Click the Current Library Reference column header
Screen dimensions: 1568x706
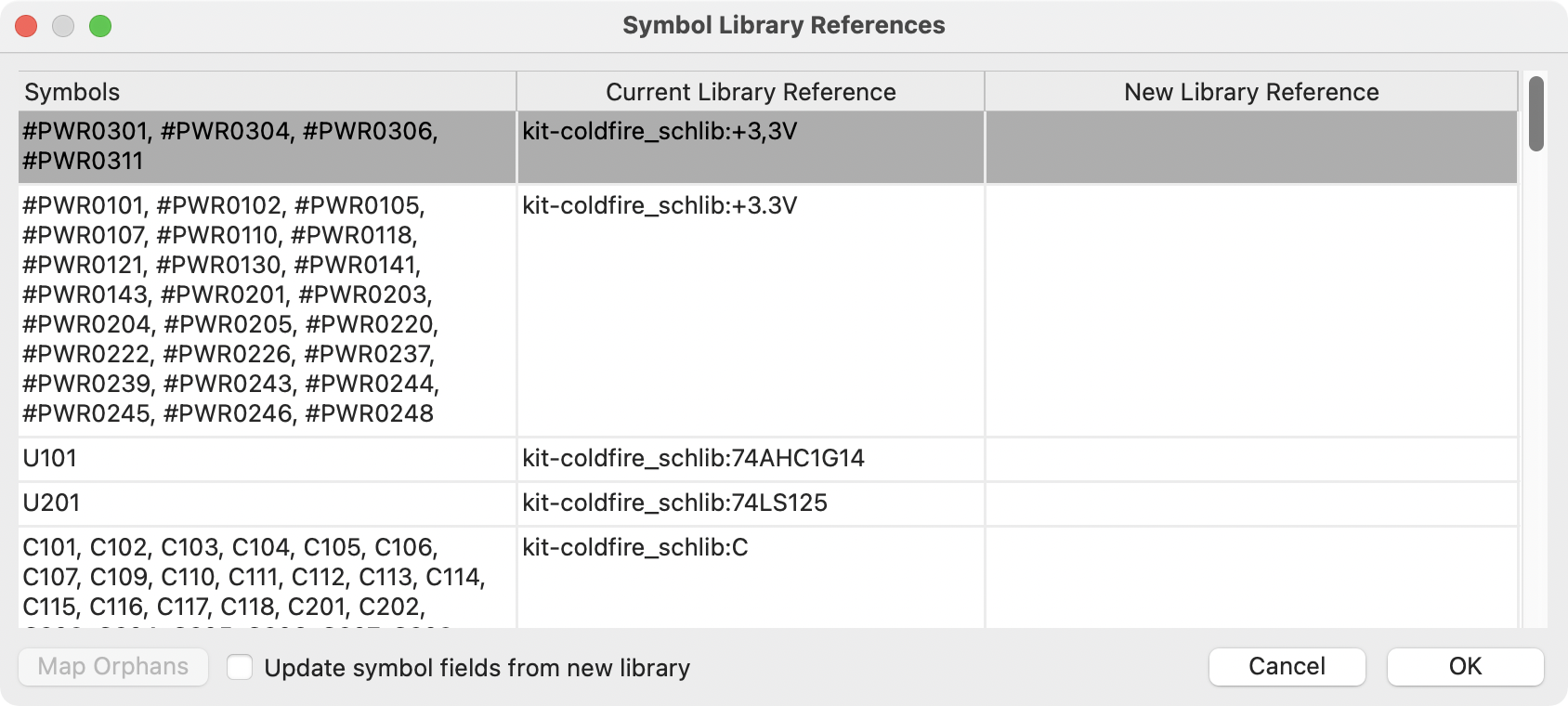pyautogui.click(x=750, y=92)
